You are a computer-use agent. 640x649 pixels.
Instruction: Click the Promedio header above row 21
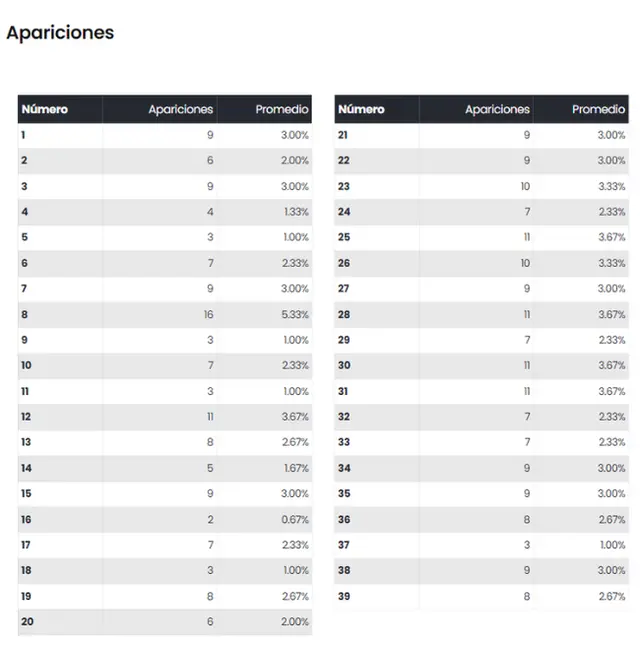coord(598,109)
